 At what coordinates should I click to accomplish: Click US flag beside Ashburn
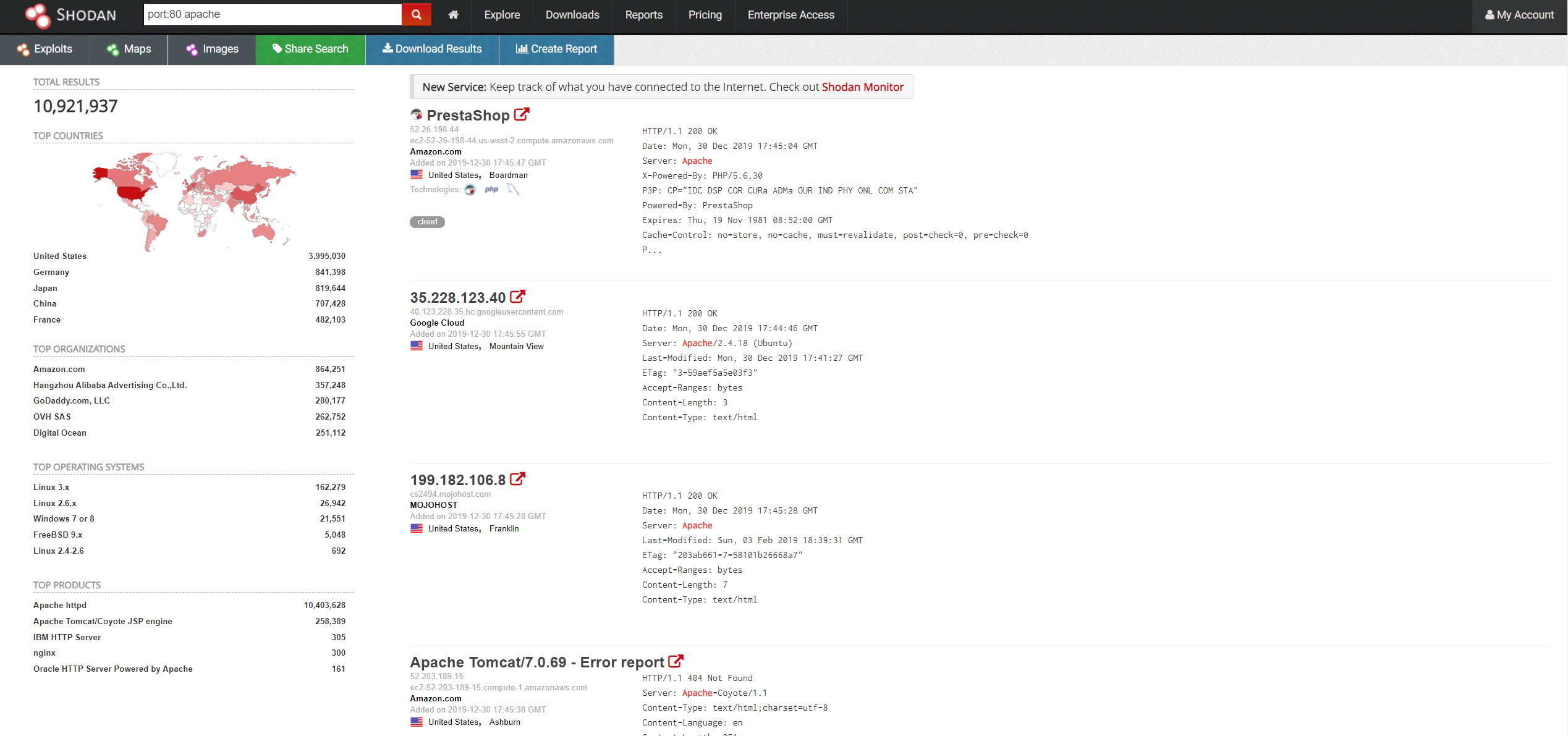tap(417, 722)
